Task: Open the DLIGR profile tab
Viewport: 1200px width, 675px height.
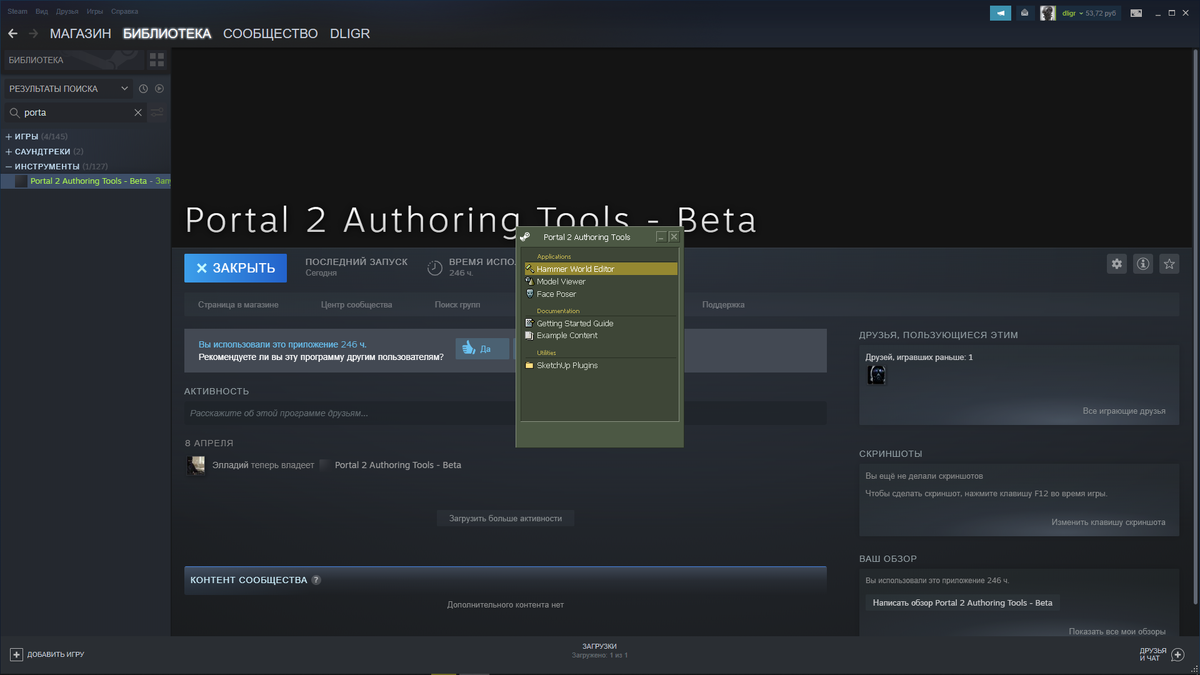Action: coord(350,33)
